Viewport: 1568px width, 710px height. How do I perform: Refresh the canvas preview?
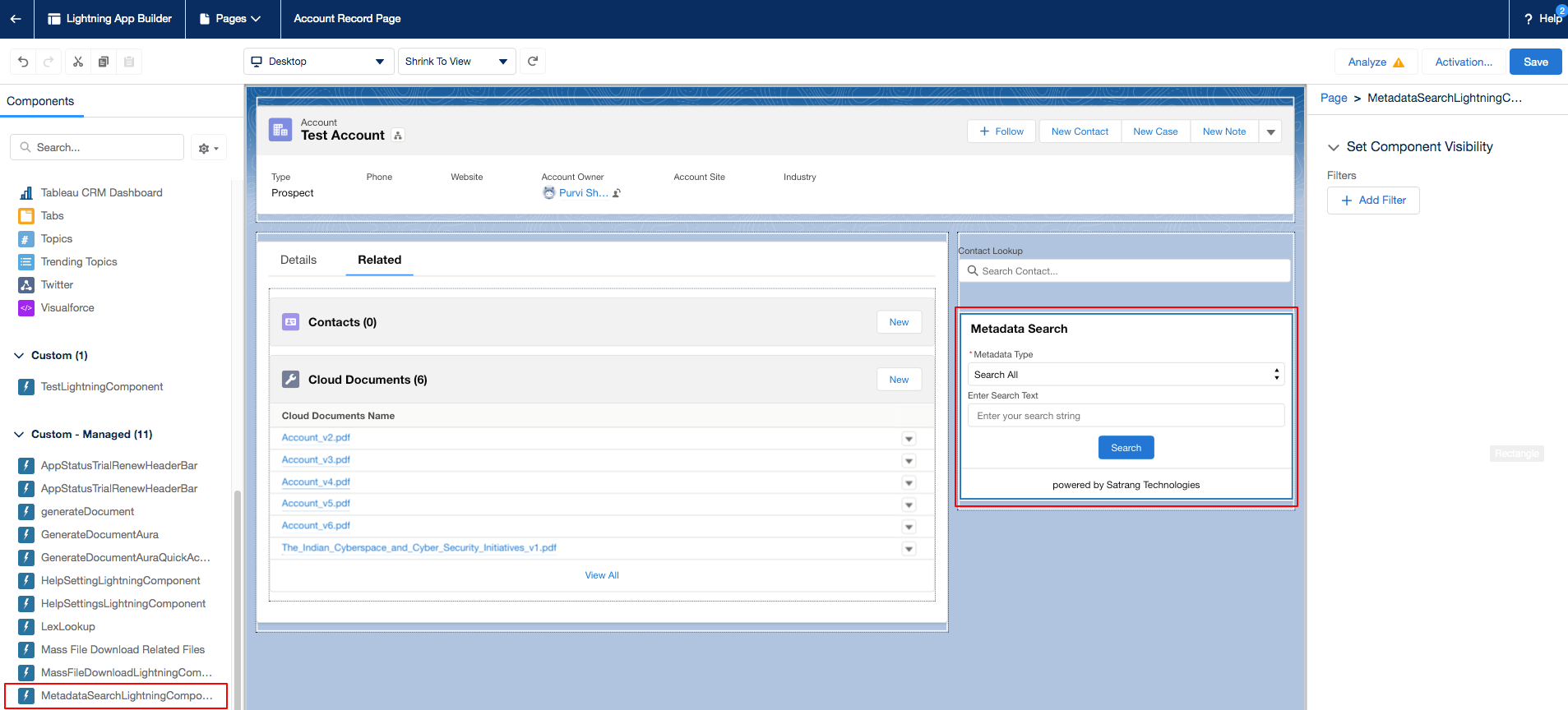(x=533, y=61)
